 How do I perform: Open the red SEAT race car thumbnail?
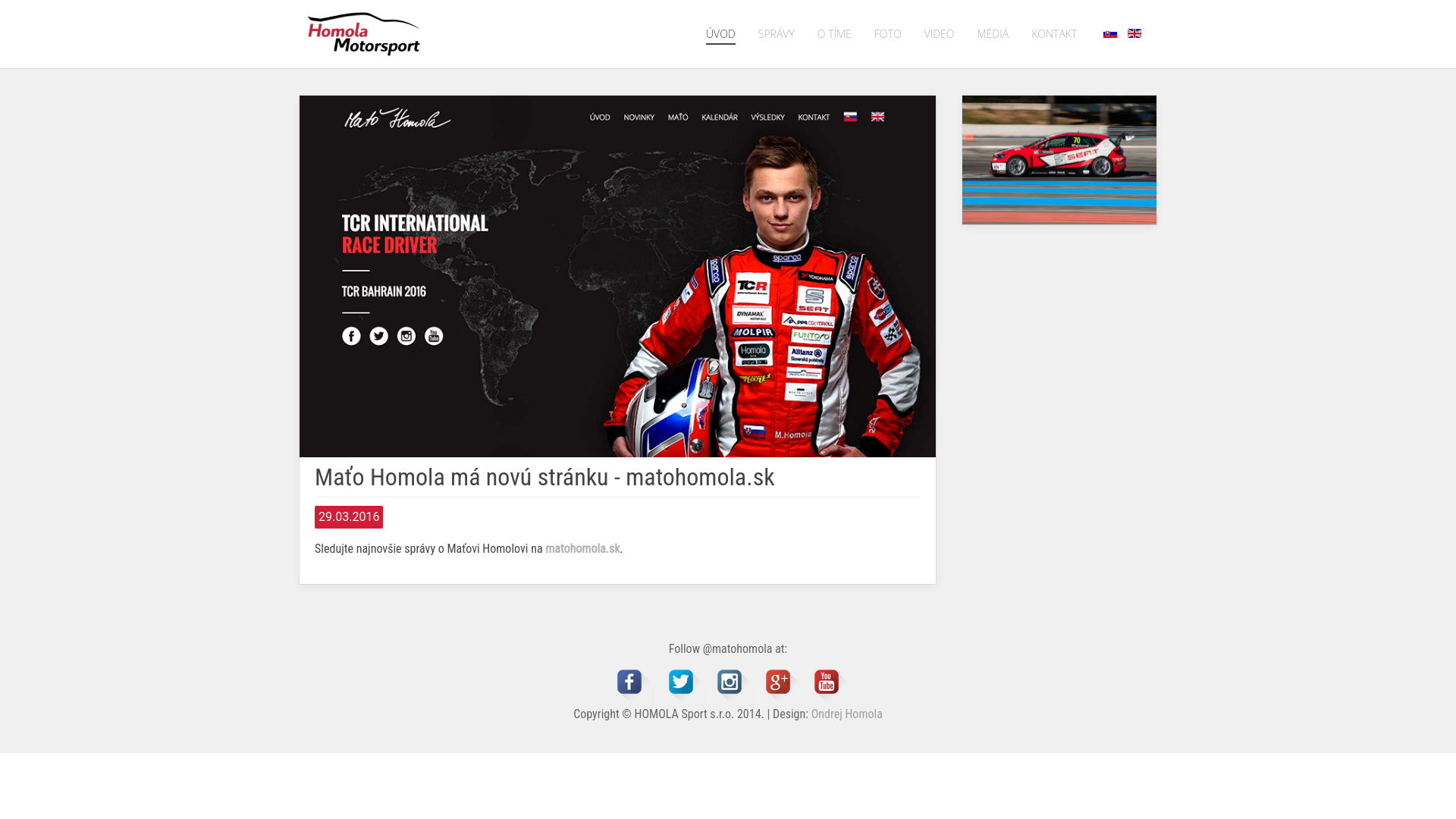[1059, 160]
